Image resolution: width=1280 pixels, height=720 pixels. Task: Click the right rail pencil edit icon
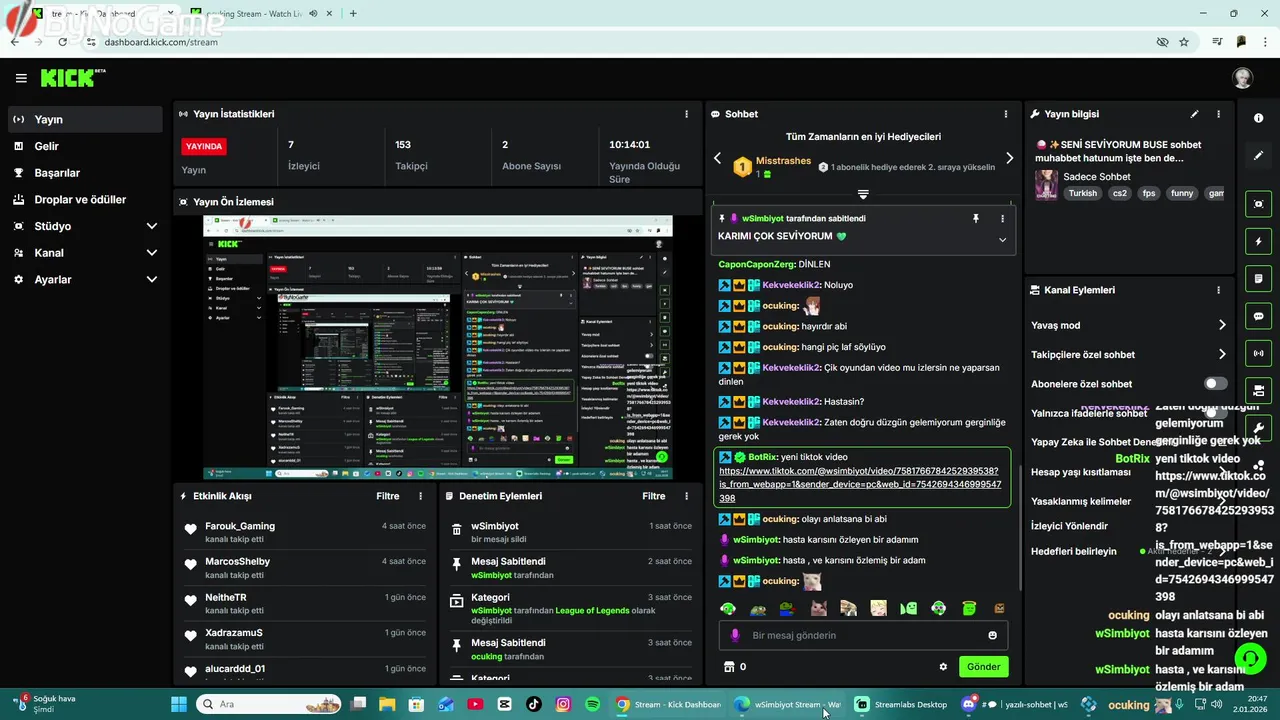[1258, 156]
